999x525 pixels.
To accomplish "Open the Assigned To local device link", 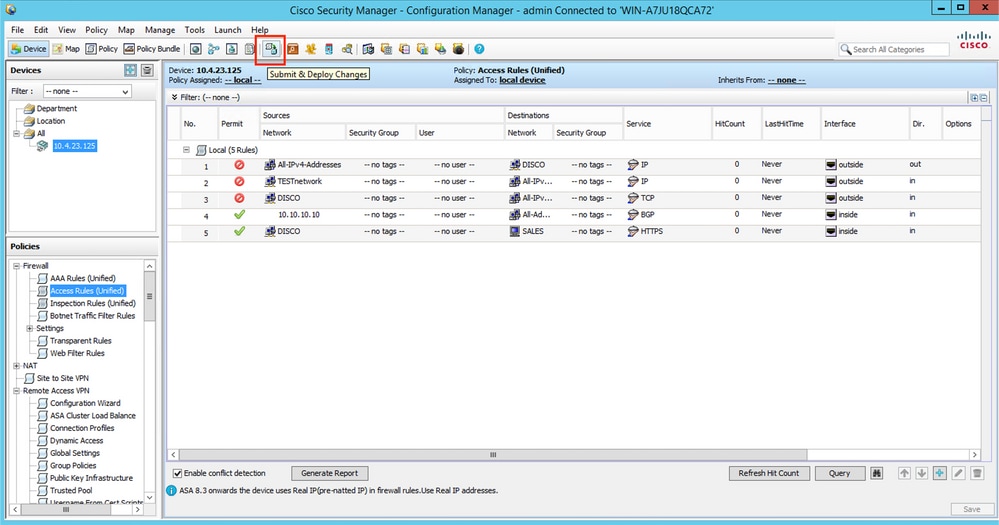I will pyautogui.click(x=522, y=80).
